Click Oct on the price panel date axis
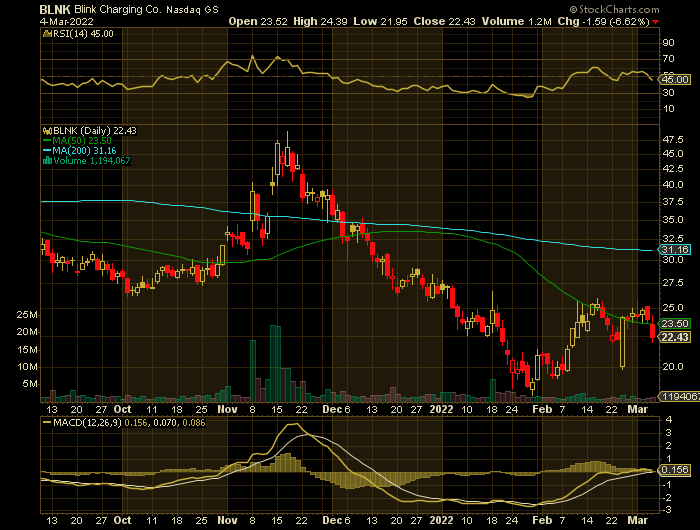700x530 pixels. [x=122, y=409]
